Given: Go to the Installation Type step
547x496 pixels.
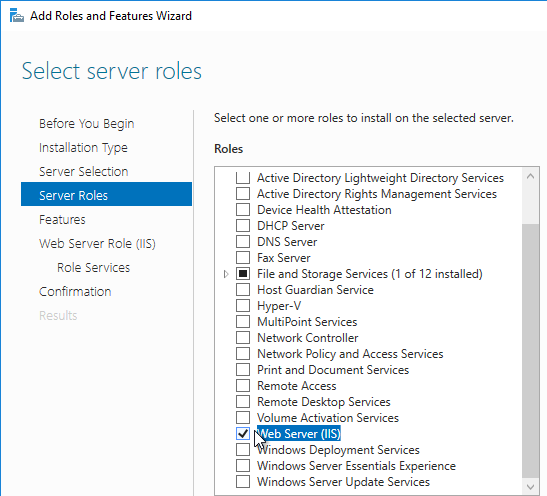Looking at the screenshot, I should [83, 148].
